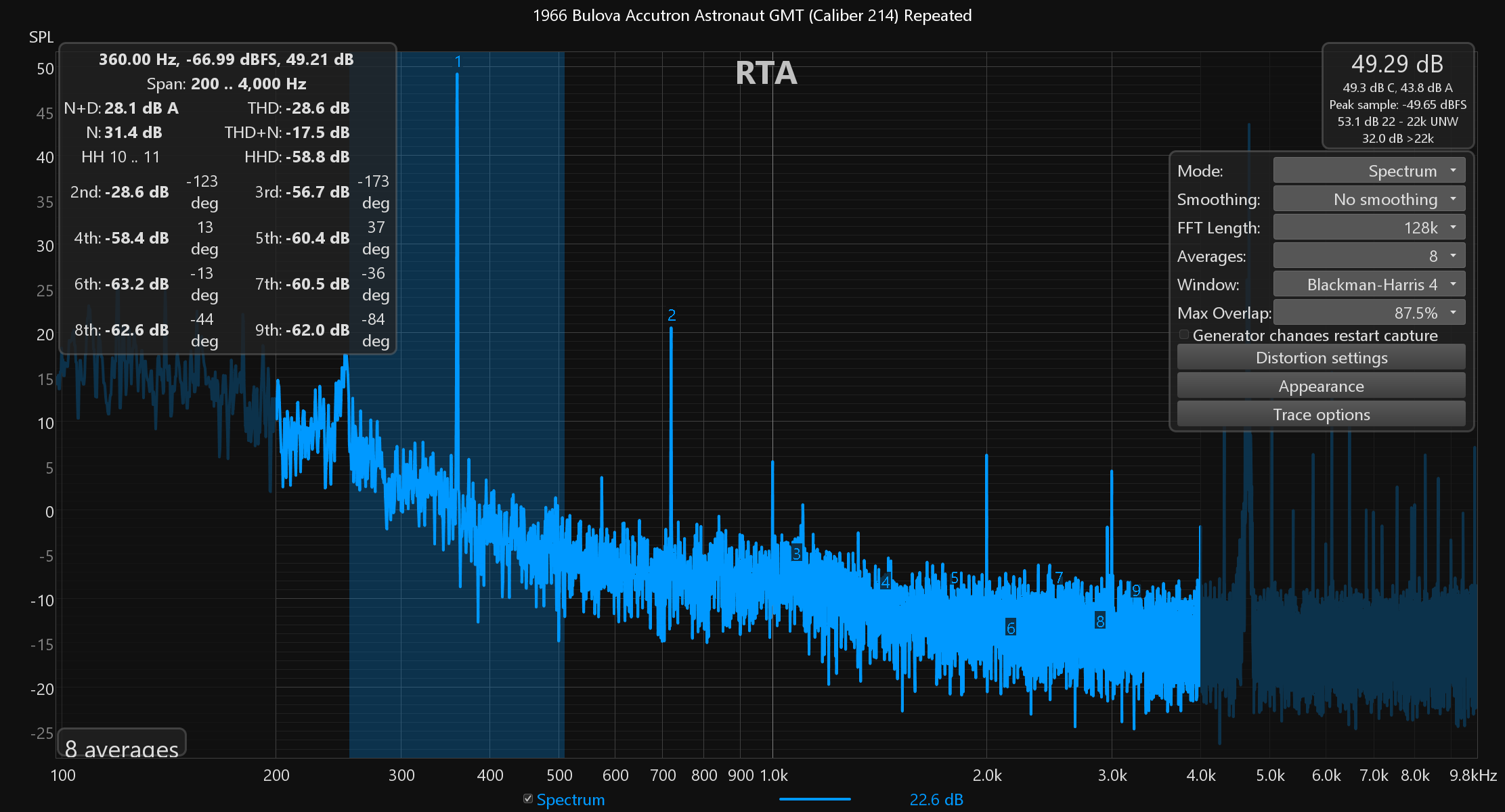Click the 49.29 dB SPL readout
Image resolution: width=1505 pixels, height=812 pixels.
(x=1397, y=64)
